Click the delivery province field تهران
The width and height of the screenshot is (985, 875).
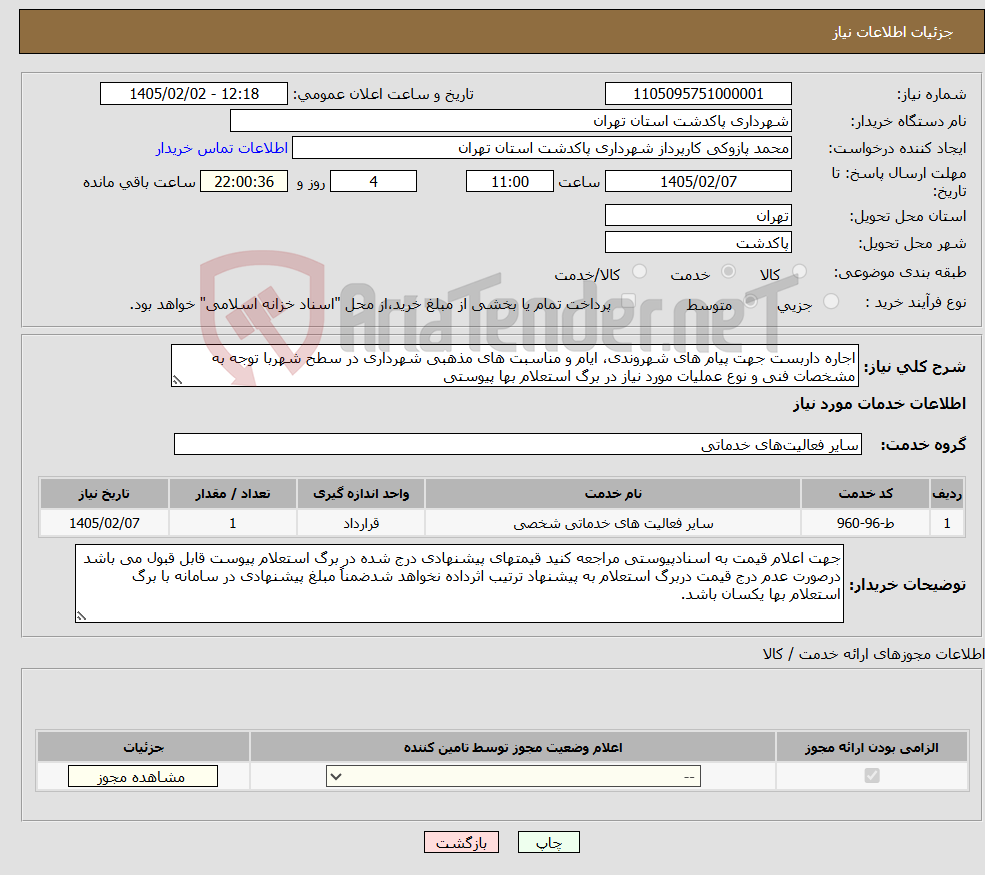click(698, 215)
